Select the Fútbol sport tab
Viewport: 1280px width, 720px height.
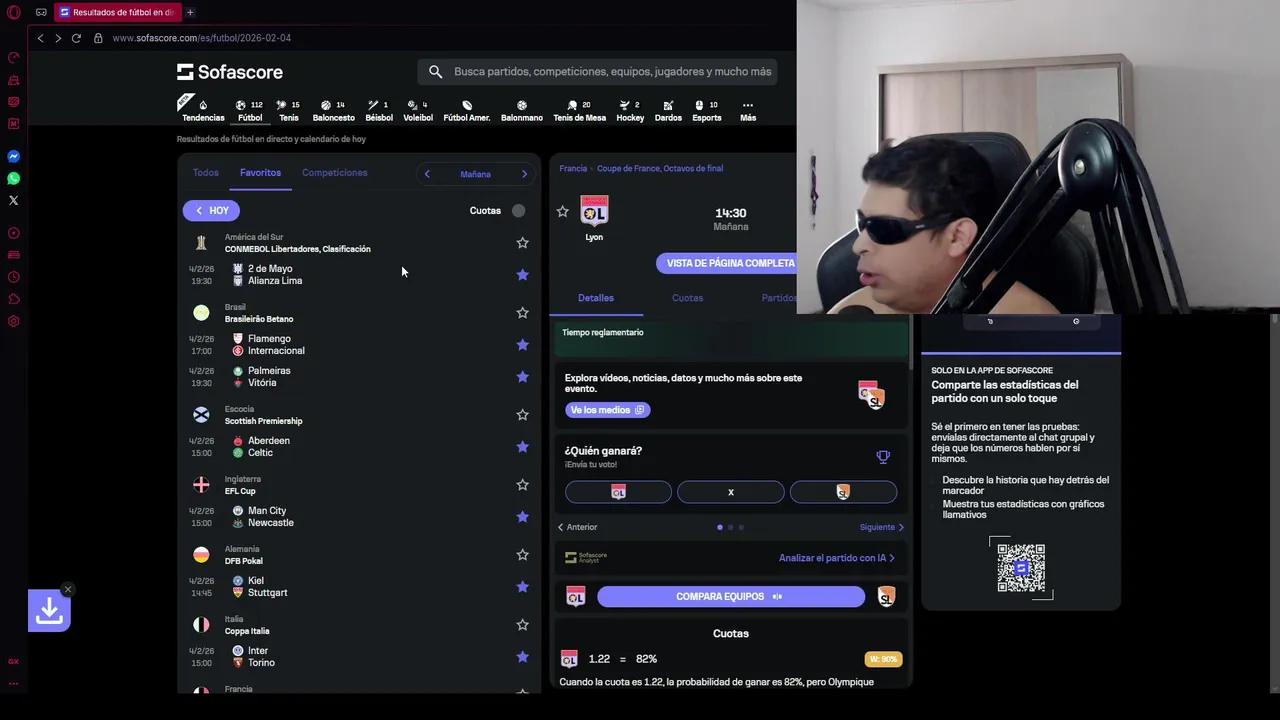(x=250, y=110)
